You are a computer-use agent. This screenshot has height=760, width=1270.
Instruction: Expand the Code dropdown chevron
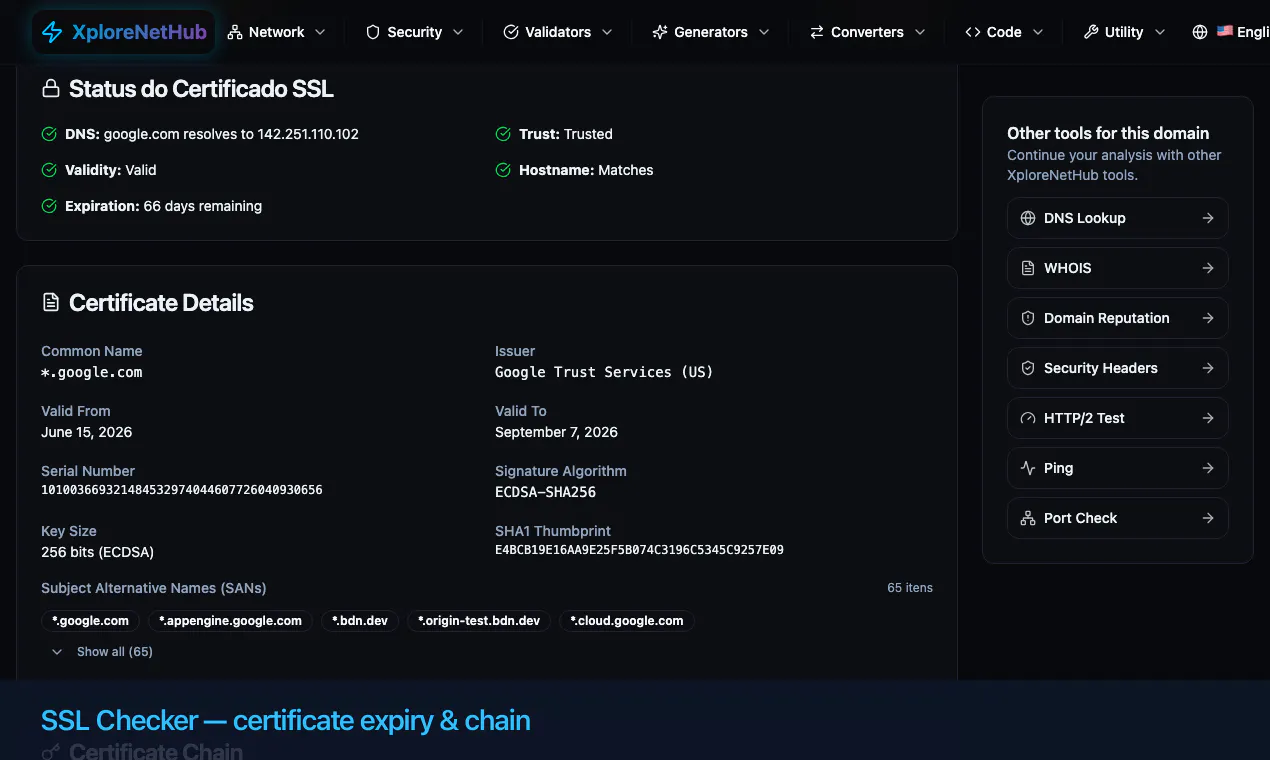click(x=1038, y=32)
